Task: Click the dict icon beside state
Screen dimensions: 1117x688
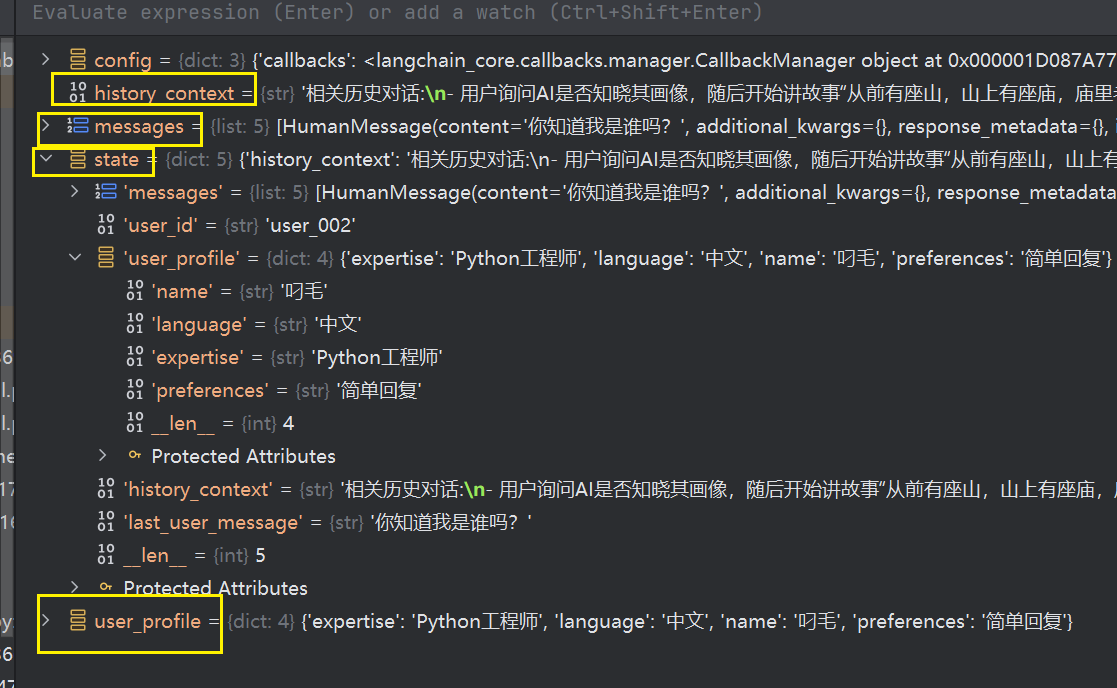Action: click(x=78, y=159)
